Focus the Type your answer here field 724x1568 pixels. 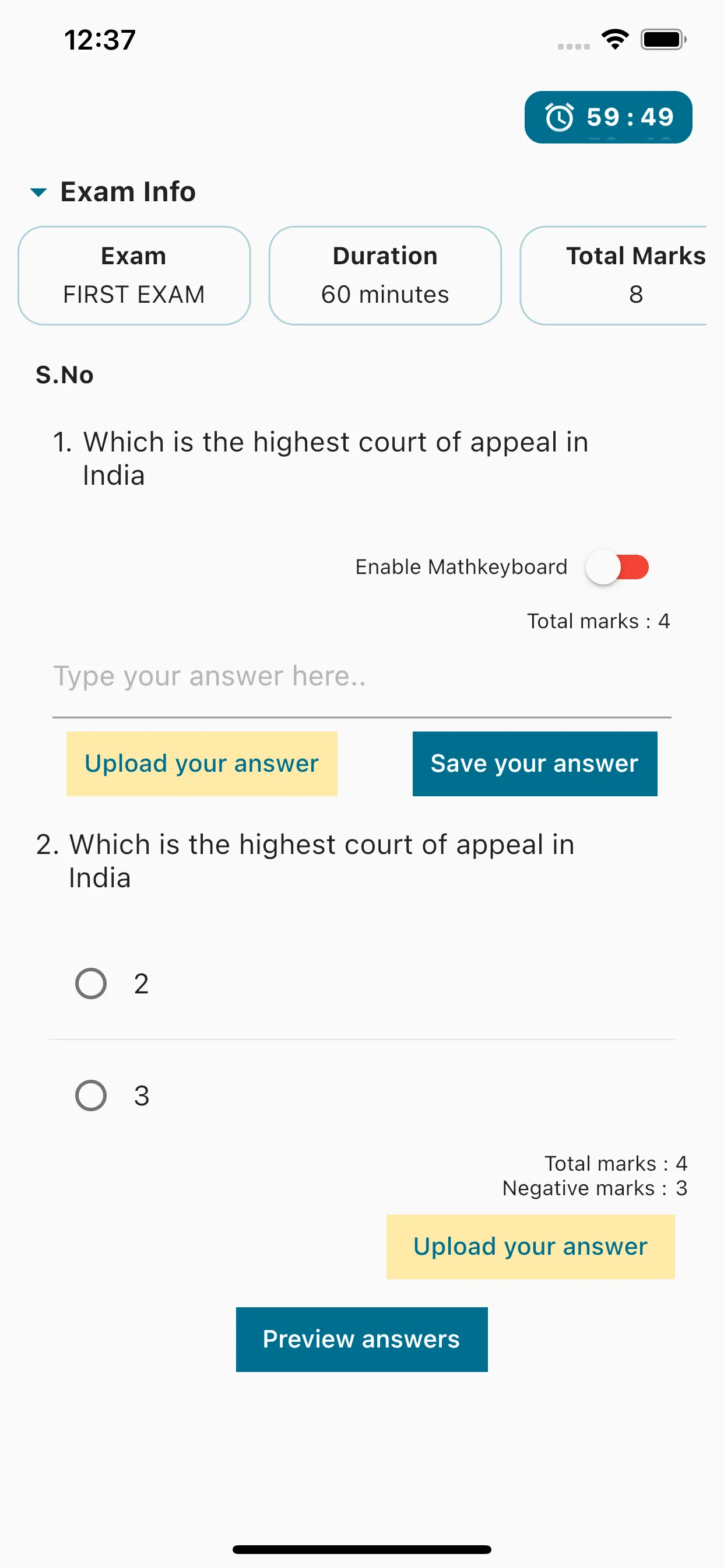[x=362, y=677]
